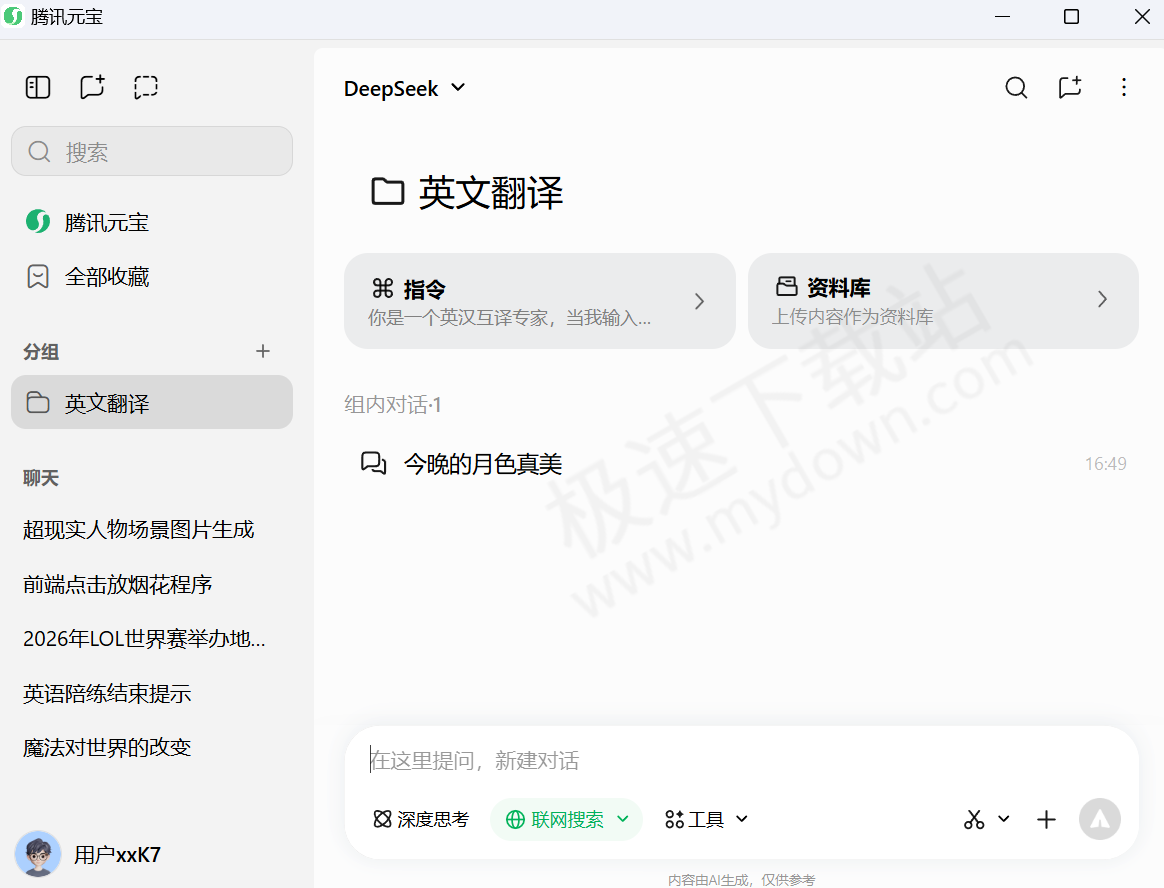
Task: Add a new group with plus next to 分组
Action: click(x=263, y=351)
